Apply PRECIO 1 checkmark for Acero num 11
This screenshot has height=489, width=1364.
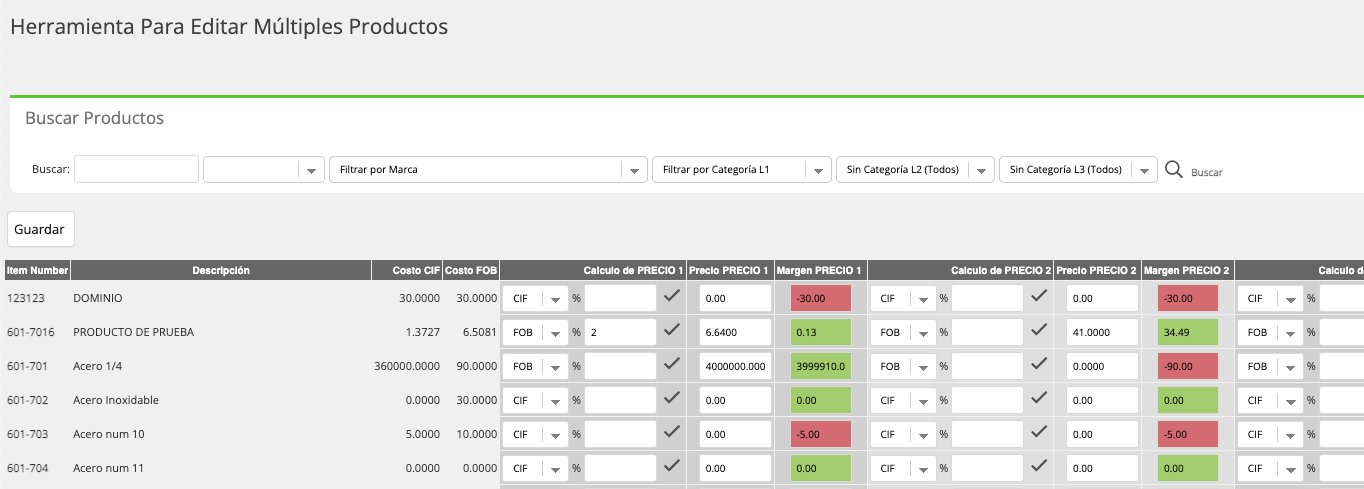click(x=672, y=466)
